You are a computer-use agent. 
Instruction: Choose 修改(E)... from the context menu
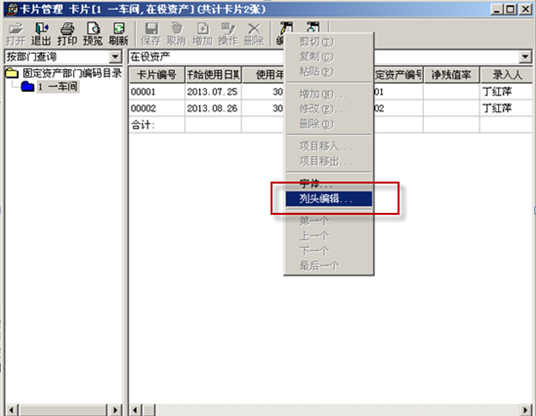pos(329,109)
